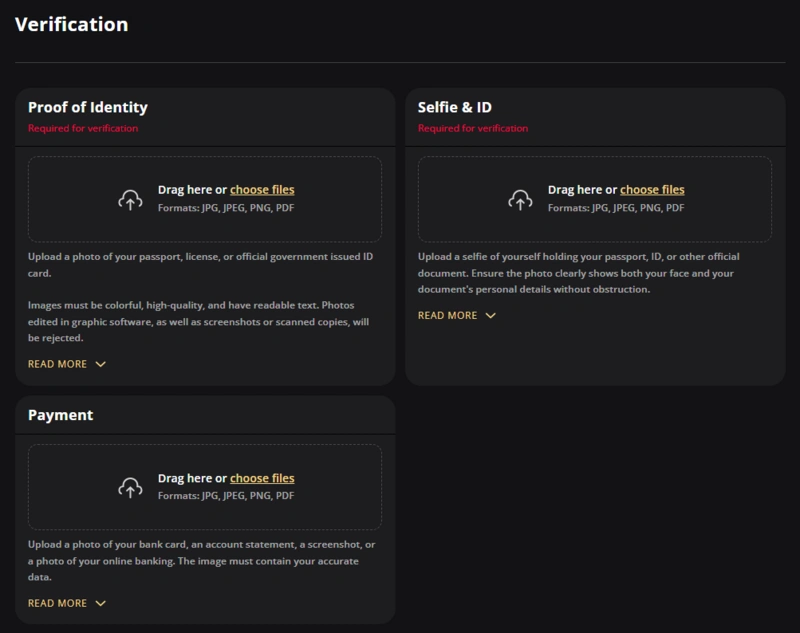The height and width of the screenshot is (633, 800).
Task: Click the upload cloud icon in Proof of Identity
Action: click(130, 199)
